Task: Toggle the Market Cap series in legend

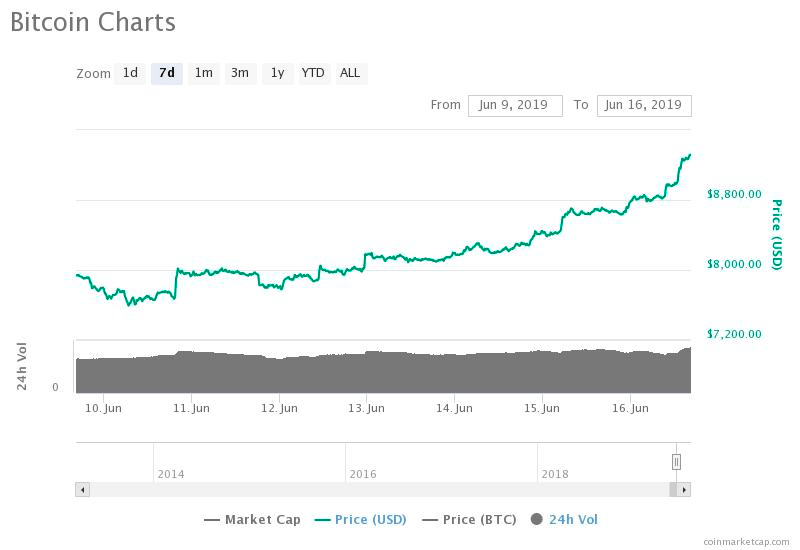Action: point(253,520)
